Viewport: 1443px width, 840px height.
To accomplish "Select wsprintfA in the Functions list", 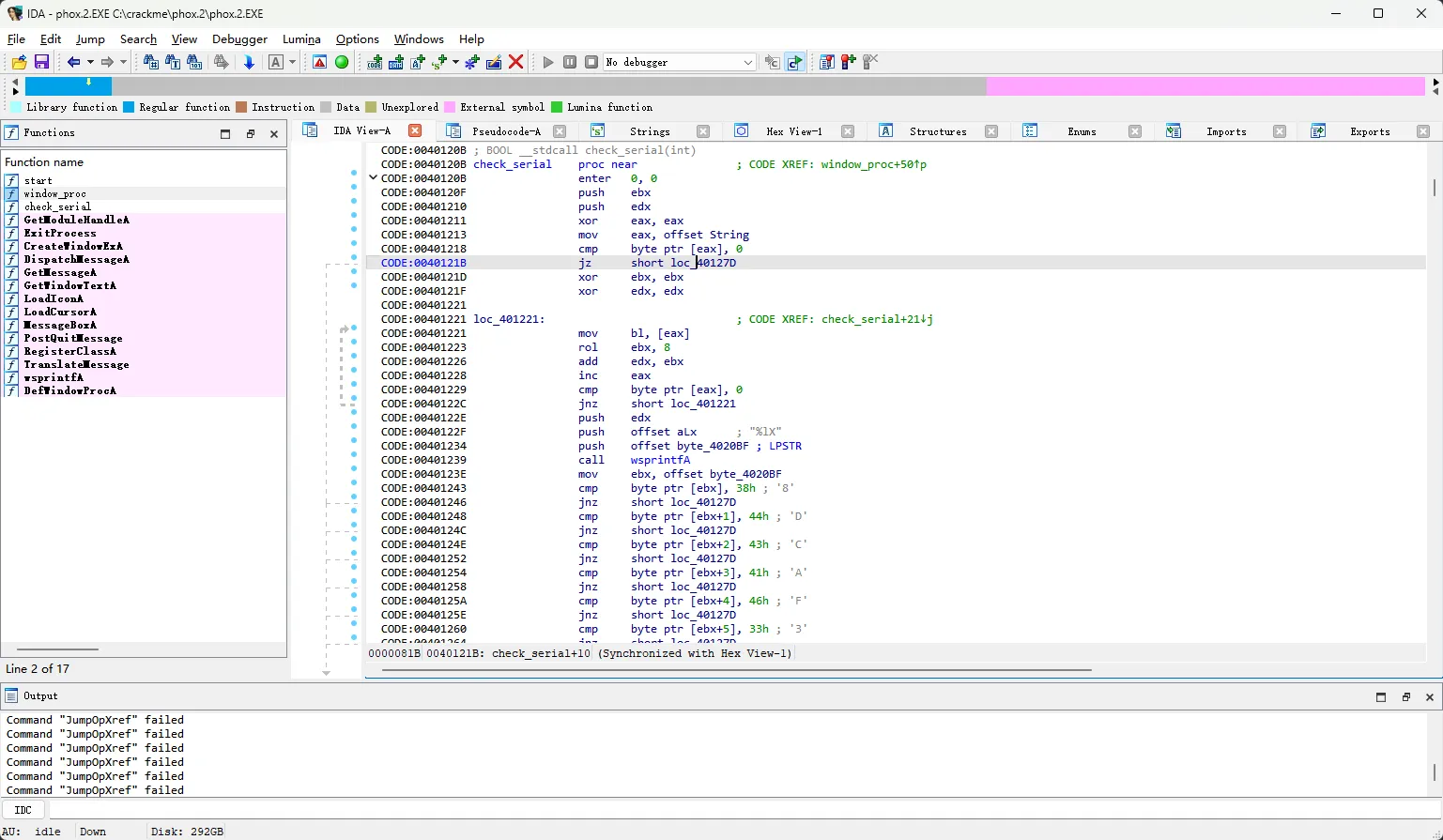I will pyautogui.click(x=54, y=377).
